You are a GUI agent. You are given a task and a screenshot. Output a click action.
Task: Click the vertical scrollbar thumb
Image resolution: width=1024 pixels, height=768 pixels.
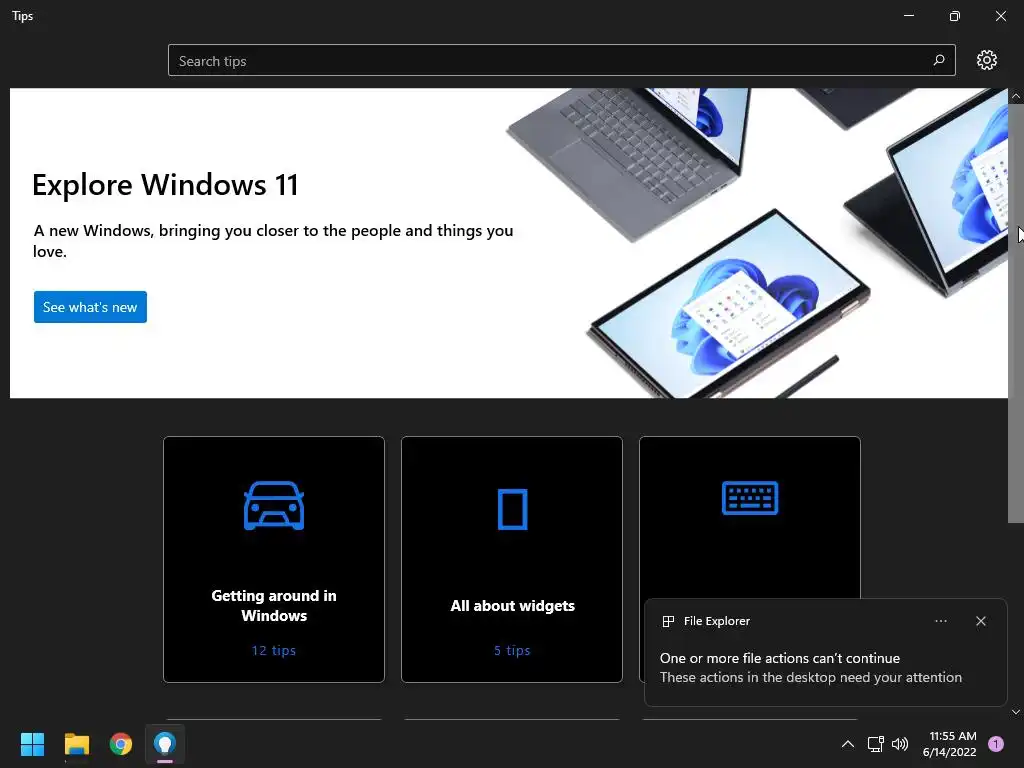click(x=1016, y=313)
